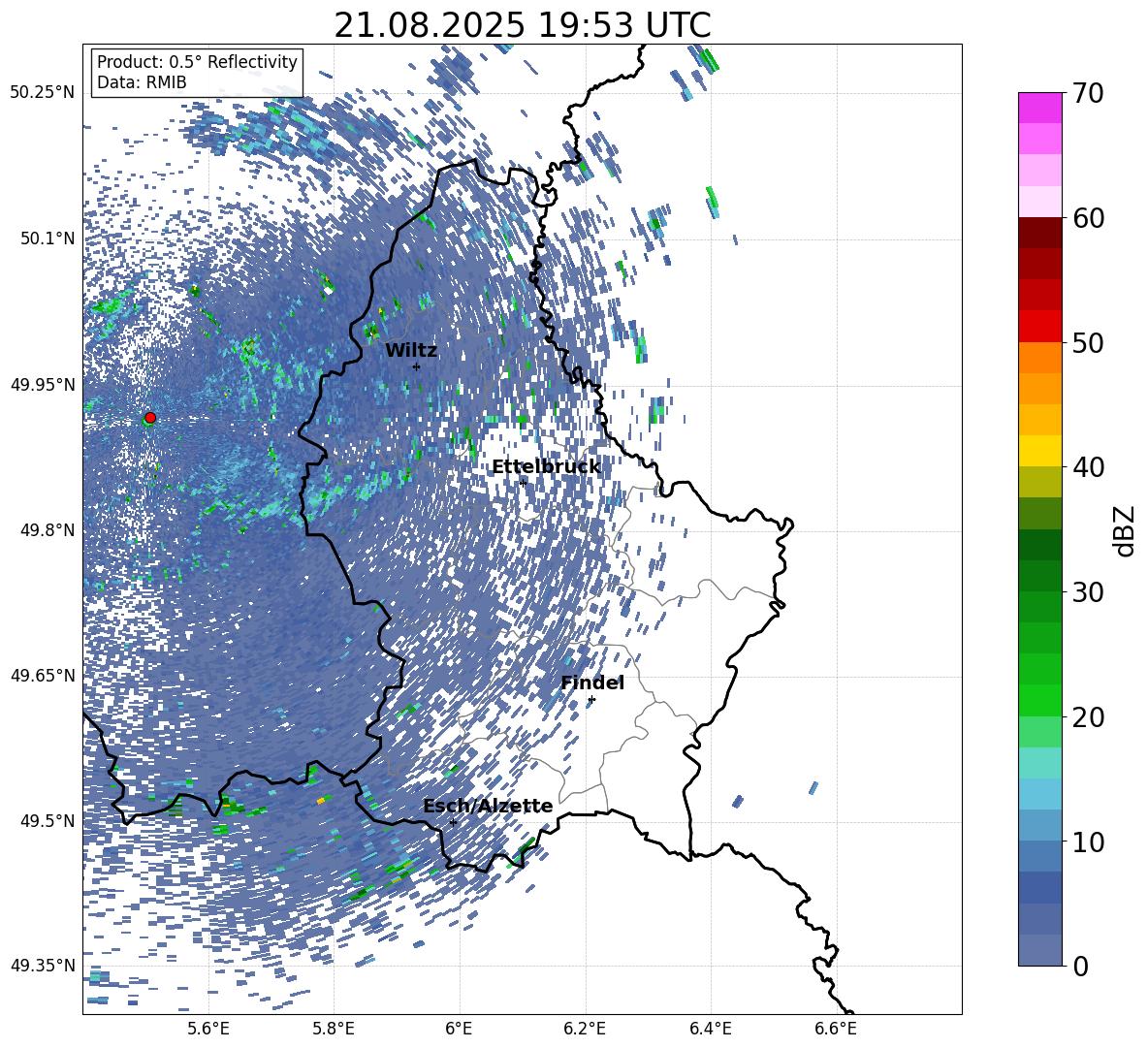The height and width of the screenshot is (1048, 1148).
Task: Click the 60 tick label on colorbar
Action: (1089, 218)
